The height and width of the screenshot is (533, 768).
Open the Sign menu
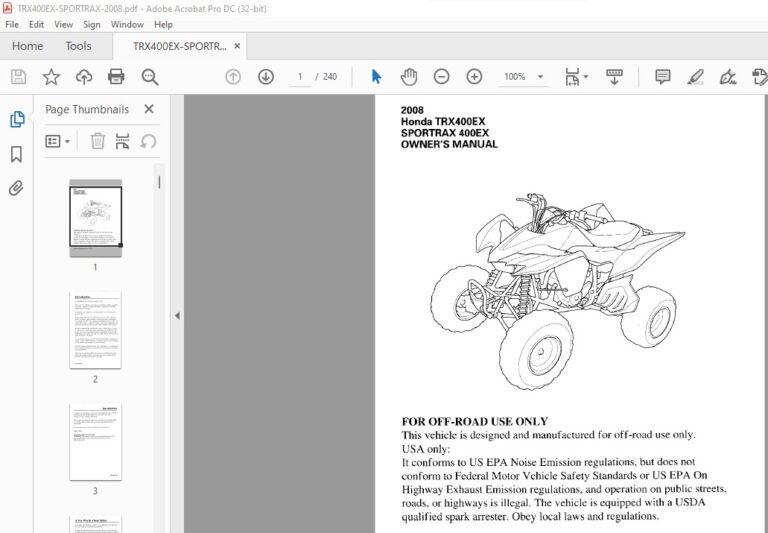click(x=92, y=24)
